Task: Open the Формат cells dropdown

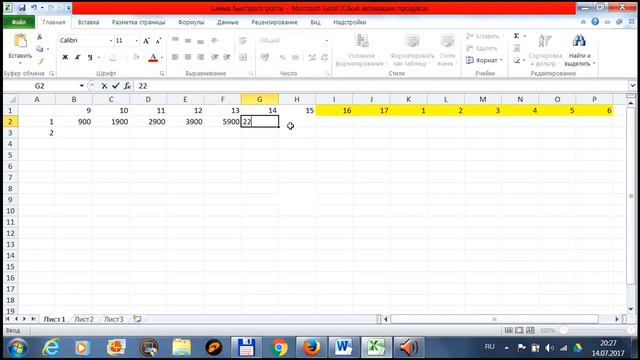Action: pyautogui.click(x=484, y=60)
